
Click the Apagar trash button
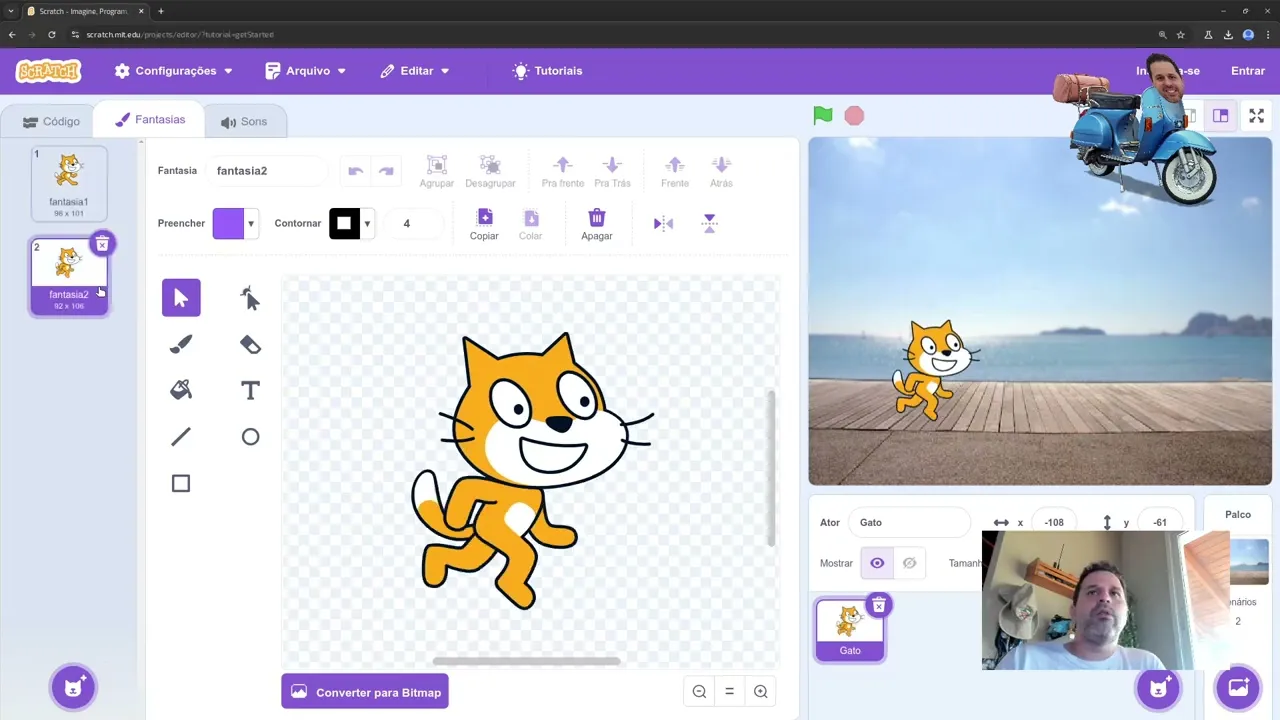[x=597, y=224]
